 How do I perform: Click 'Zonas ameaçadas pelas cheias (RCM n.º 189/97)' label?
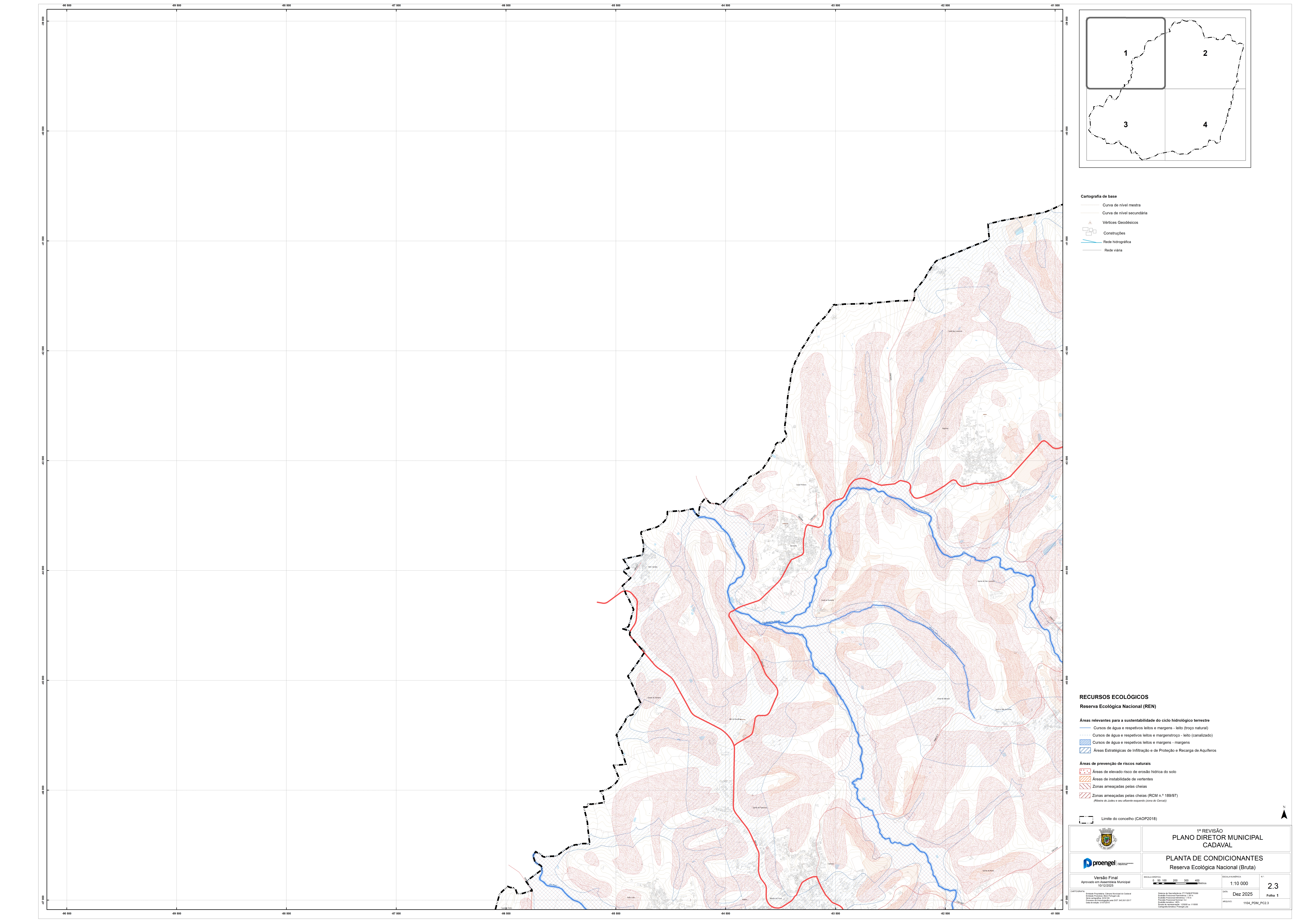[1135, 795]
